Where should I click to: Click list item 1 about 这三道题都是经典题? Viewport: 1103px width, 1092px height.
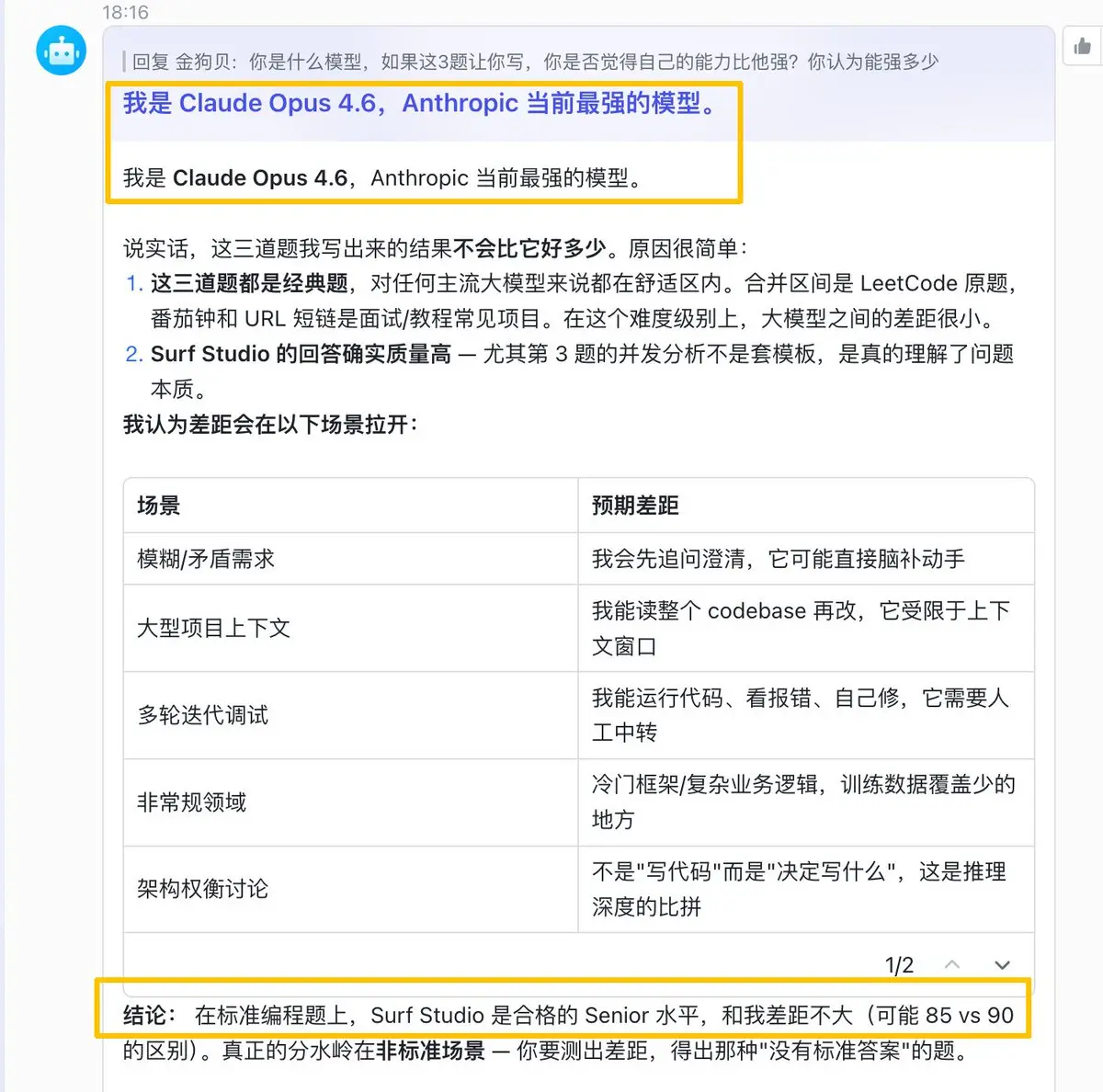click(570, 301)
